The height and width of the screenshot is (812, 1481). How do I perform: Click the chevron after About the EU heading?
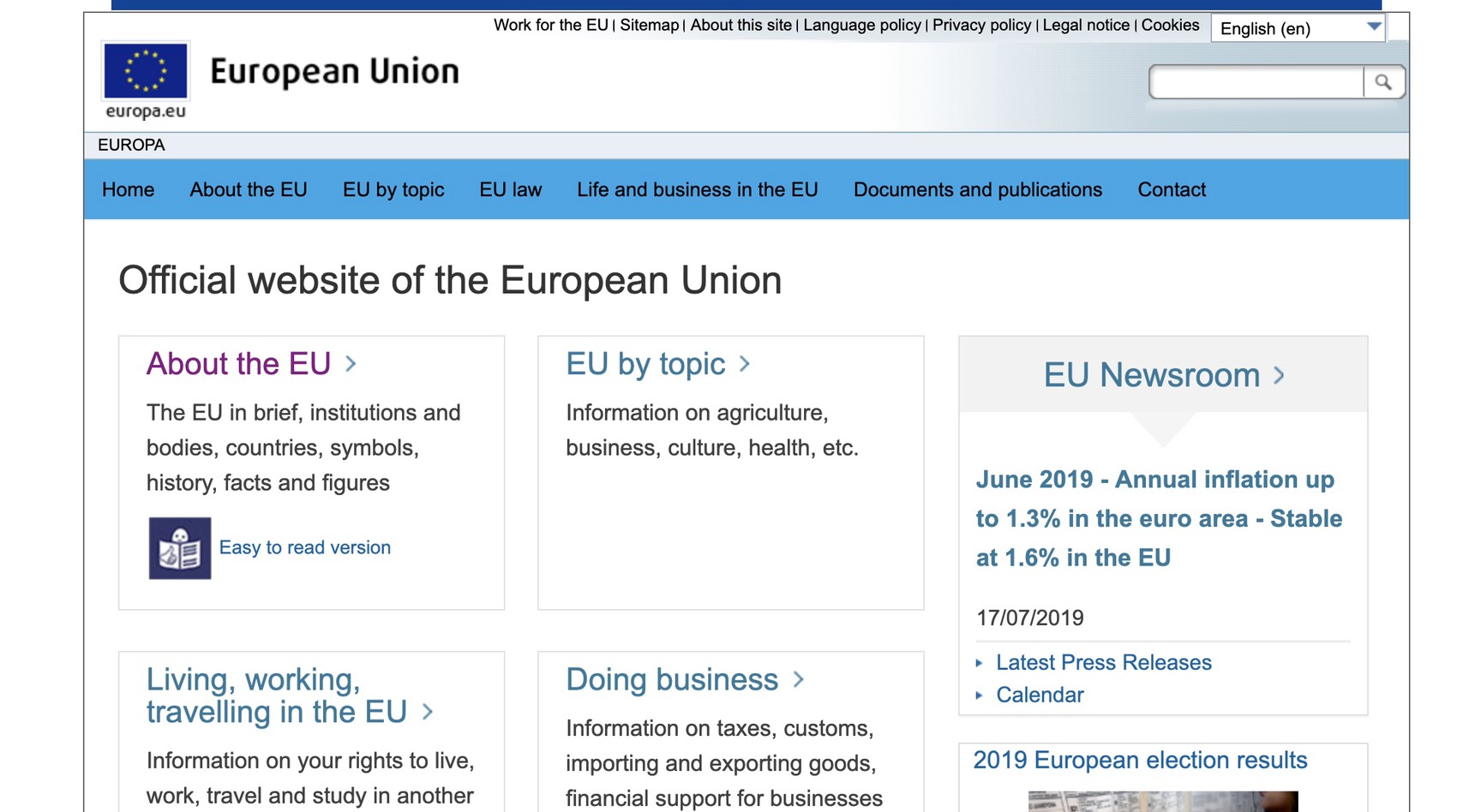point(351,364)
